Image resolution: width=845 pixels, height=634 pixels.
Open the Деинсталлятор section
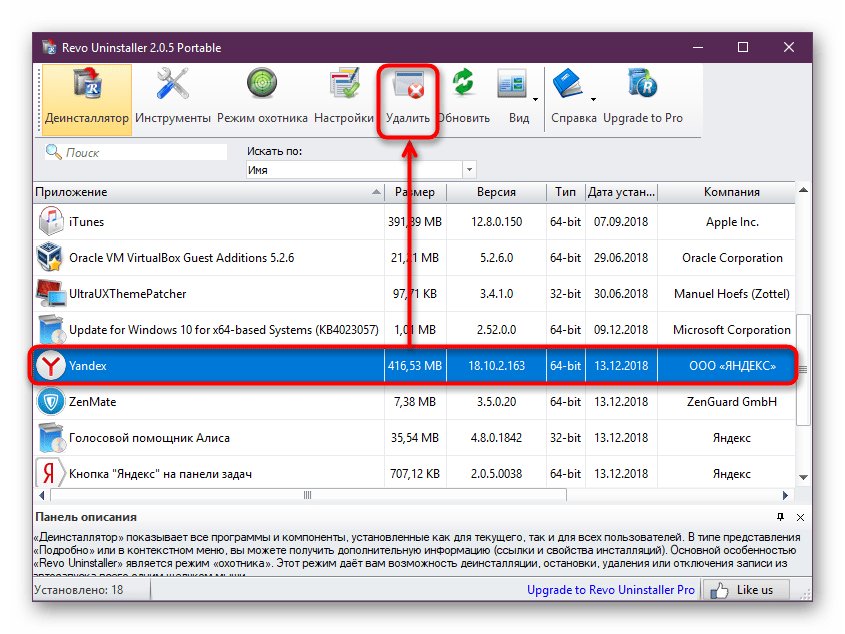point(87,99)
